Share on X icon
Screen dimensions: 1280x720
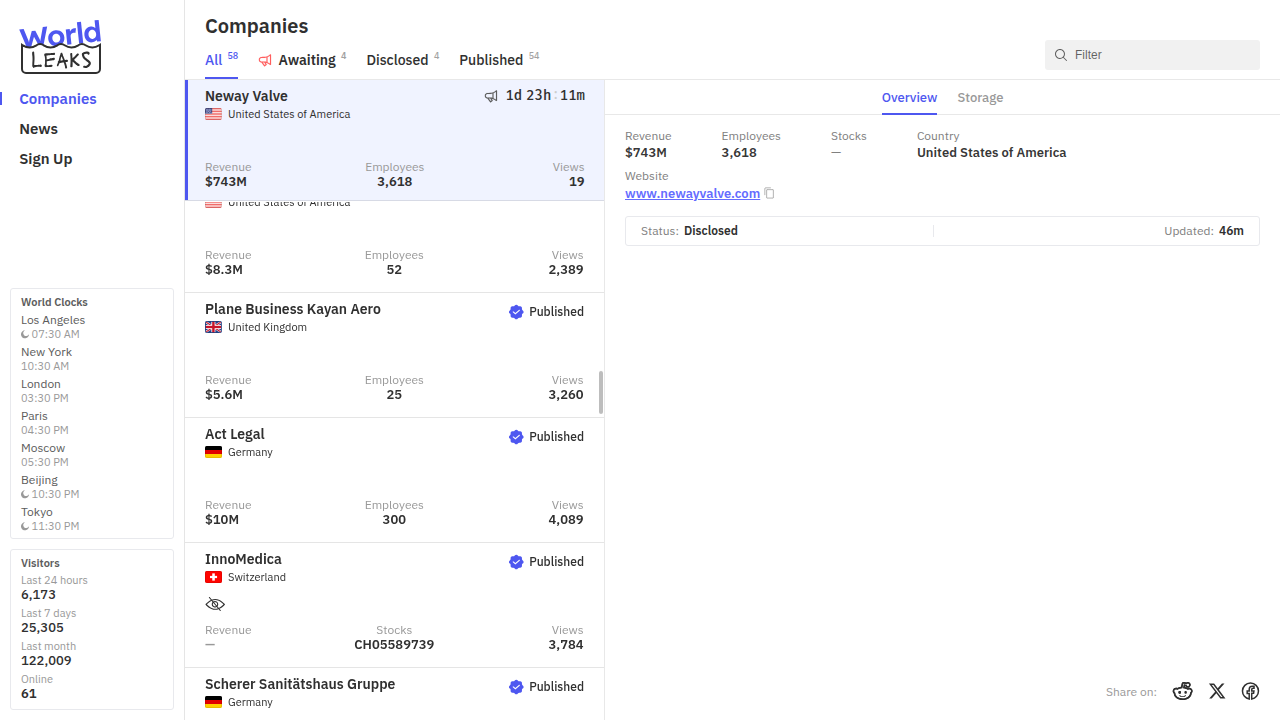click(1217, 691)
